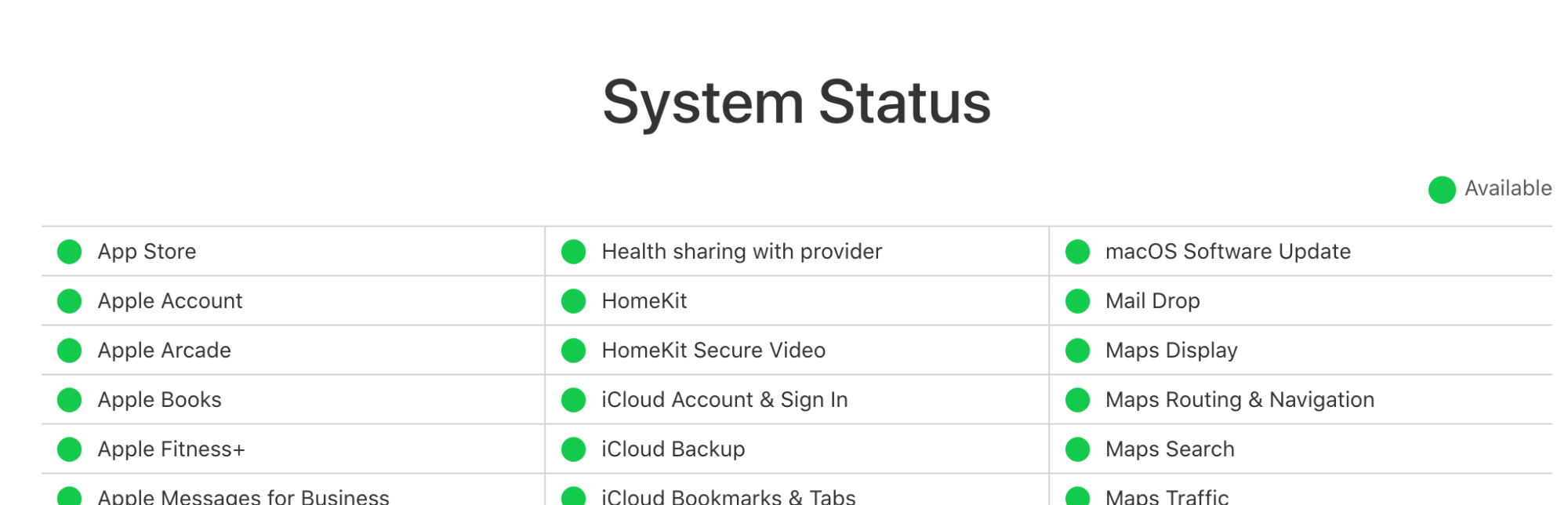Select Maps Routing & Navigation entry

tap(1240, 400)
